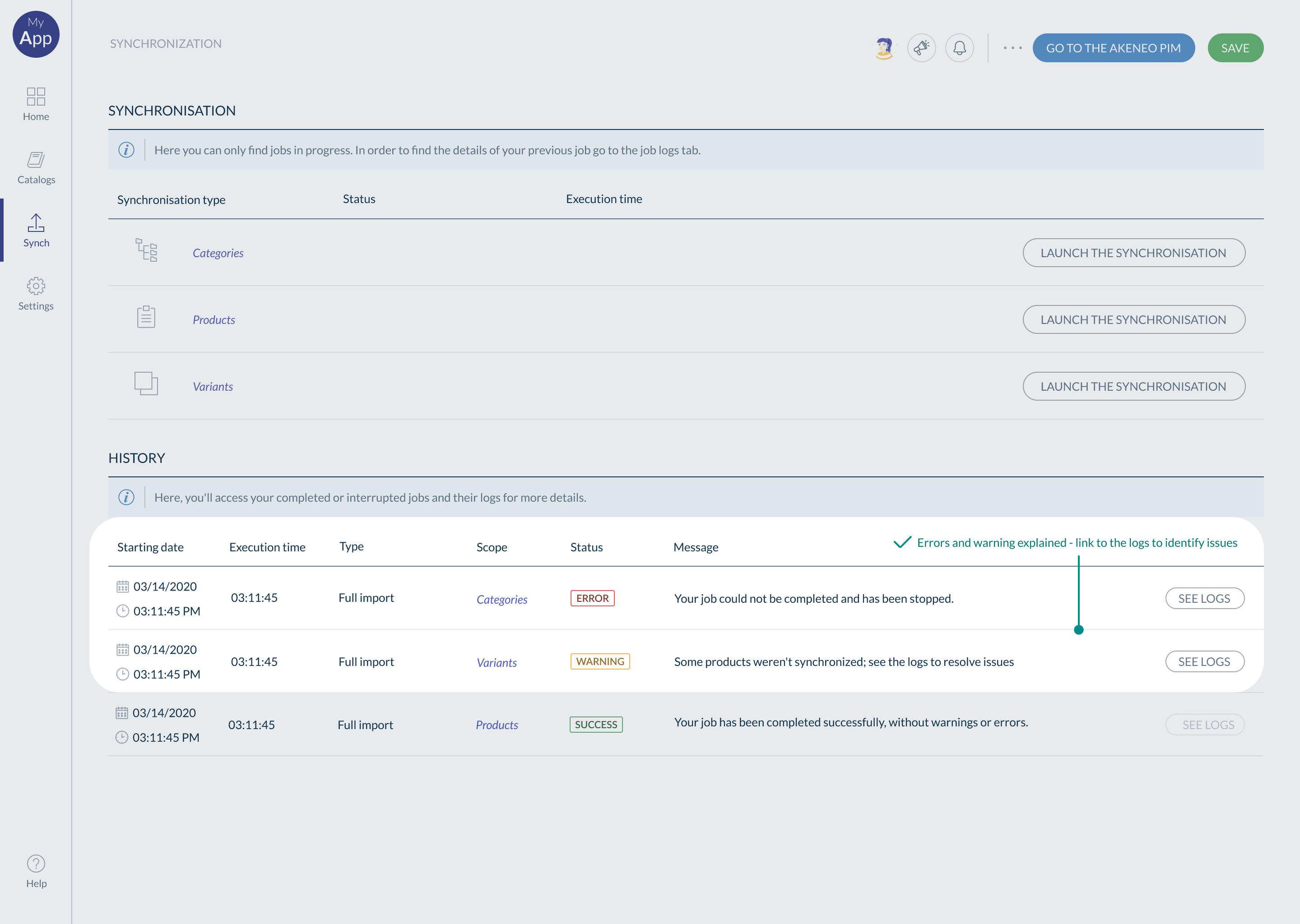Screen dimensions: 1300x924
Task: Launch the synchronisation for Categories
Action: 1133,253
